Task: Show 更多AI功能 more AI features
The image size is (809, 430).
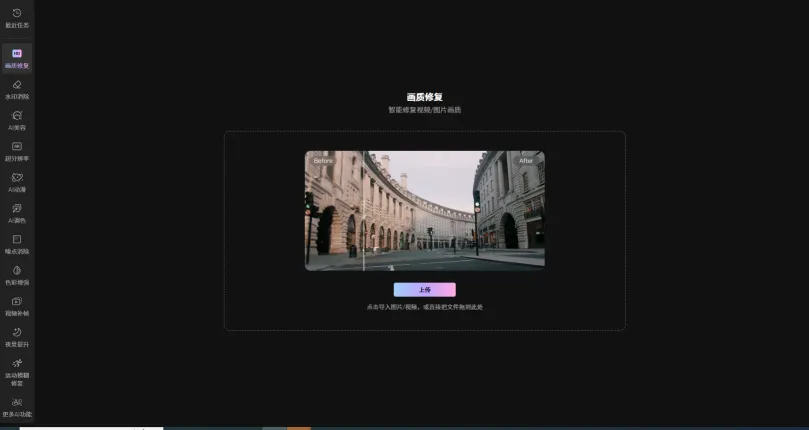Action: 17,408
